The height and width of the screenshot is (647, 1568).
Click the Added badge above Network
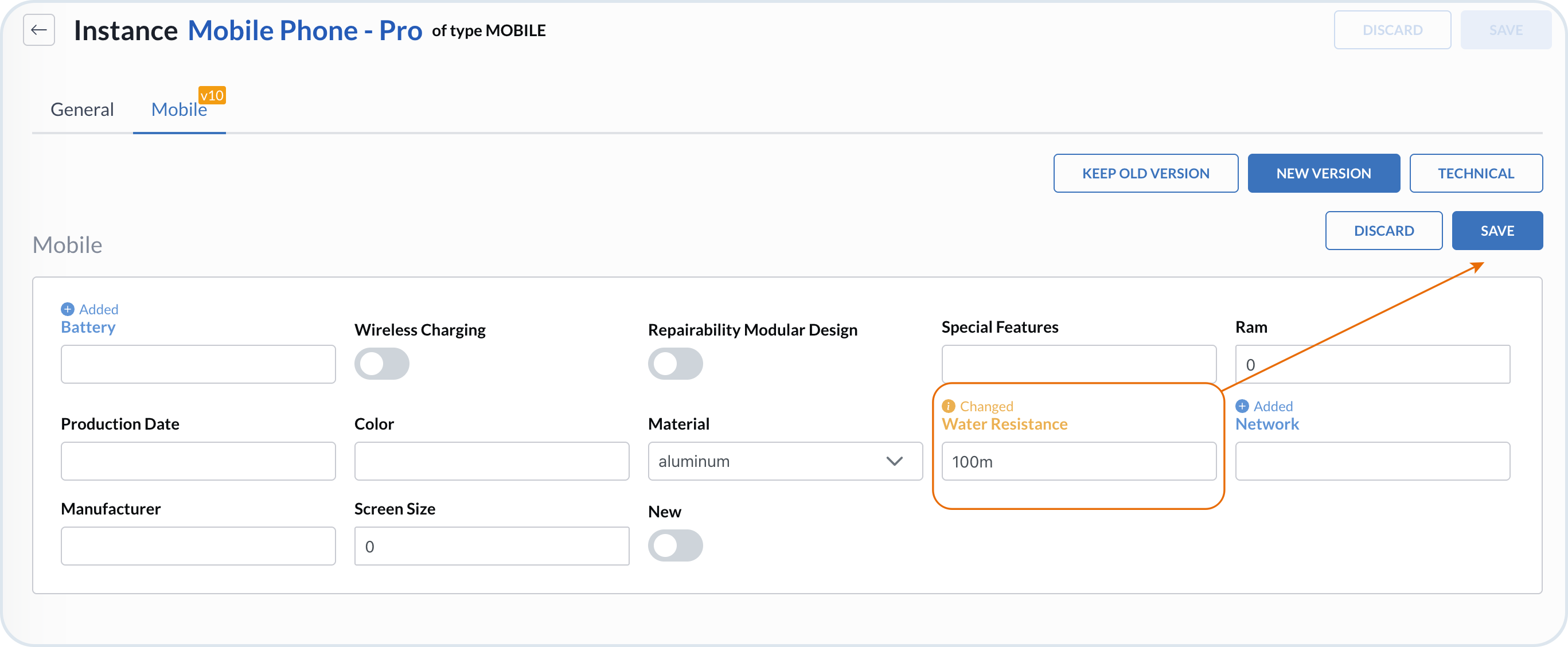point(1263,406)
